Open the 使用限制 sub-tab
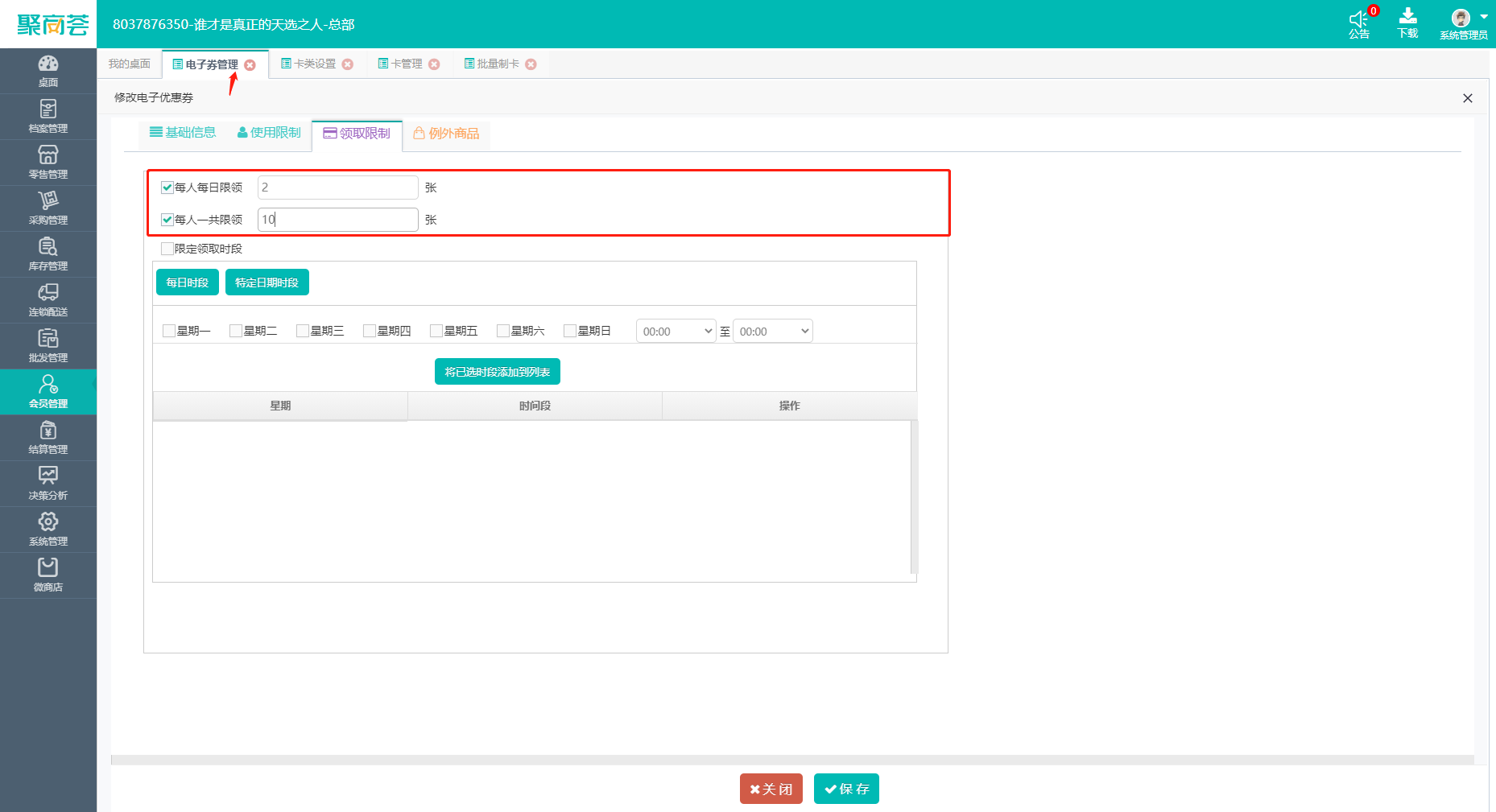 click(x=269, y=133)
